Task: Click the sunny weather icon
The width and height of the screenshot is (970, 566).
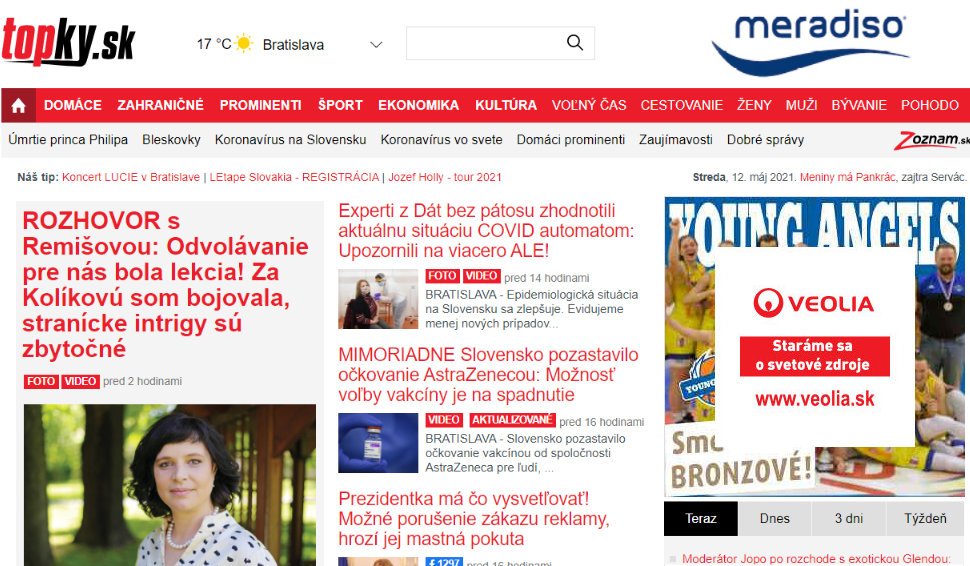Action: pos(244,43)
